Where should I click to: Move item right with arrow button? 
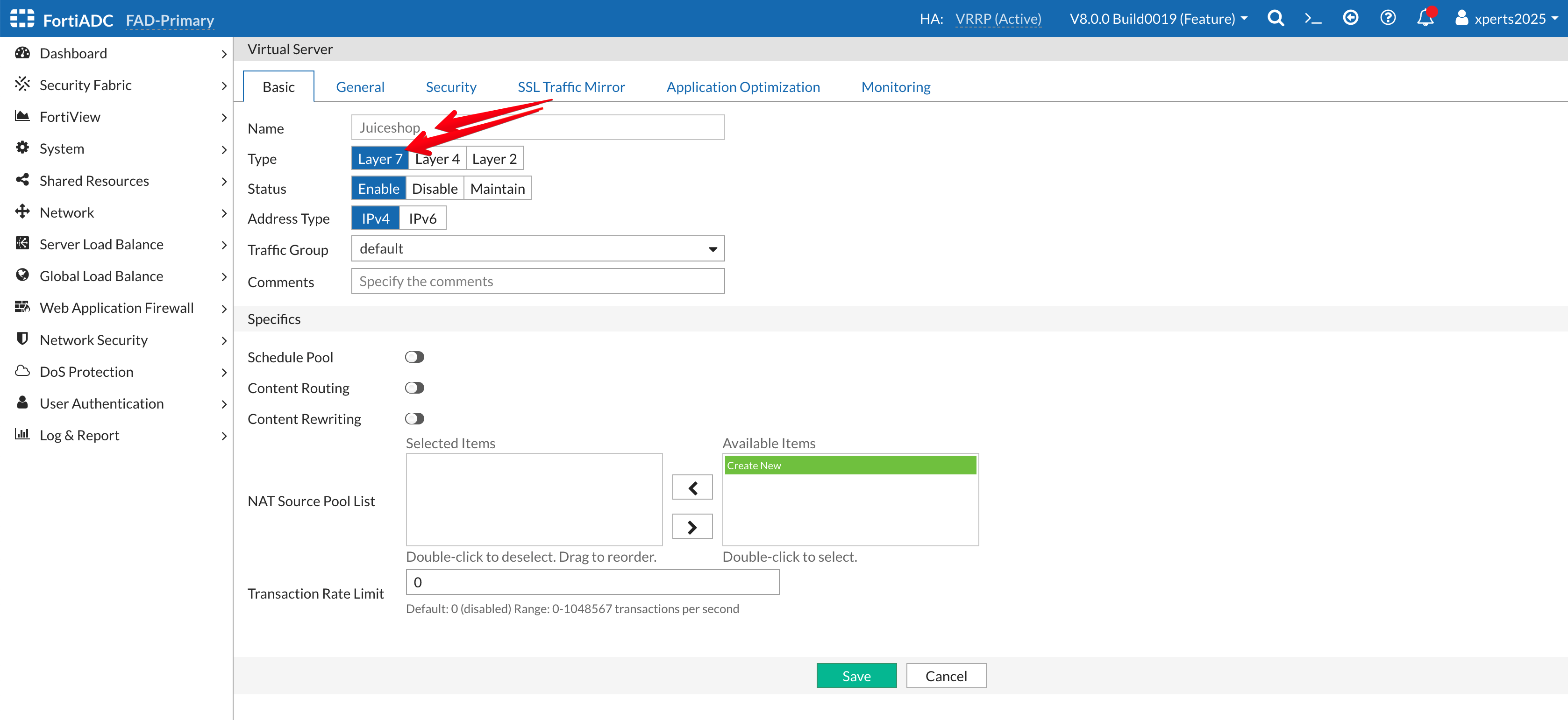(692, 527)
